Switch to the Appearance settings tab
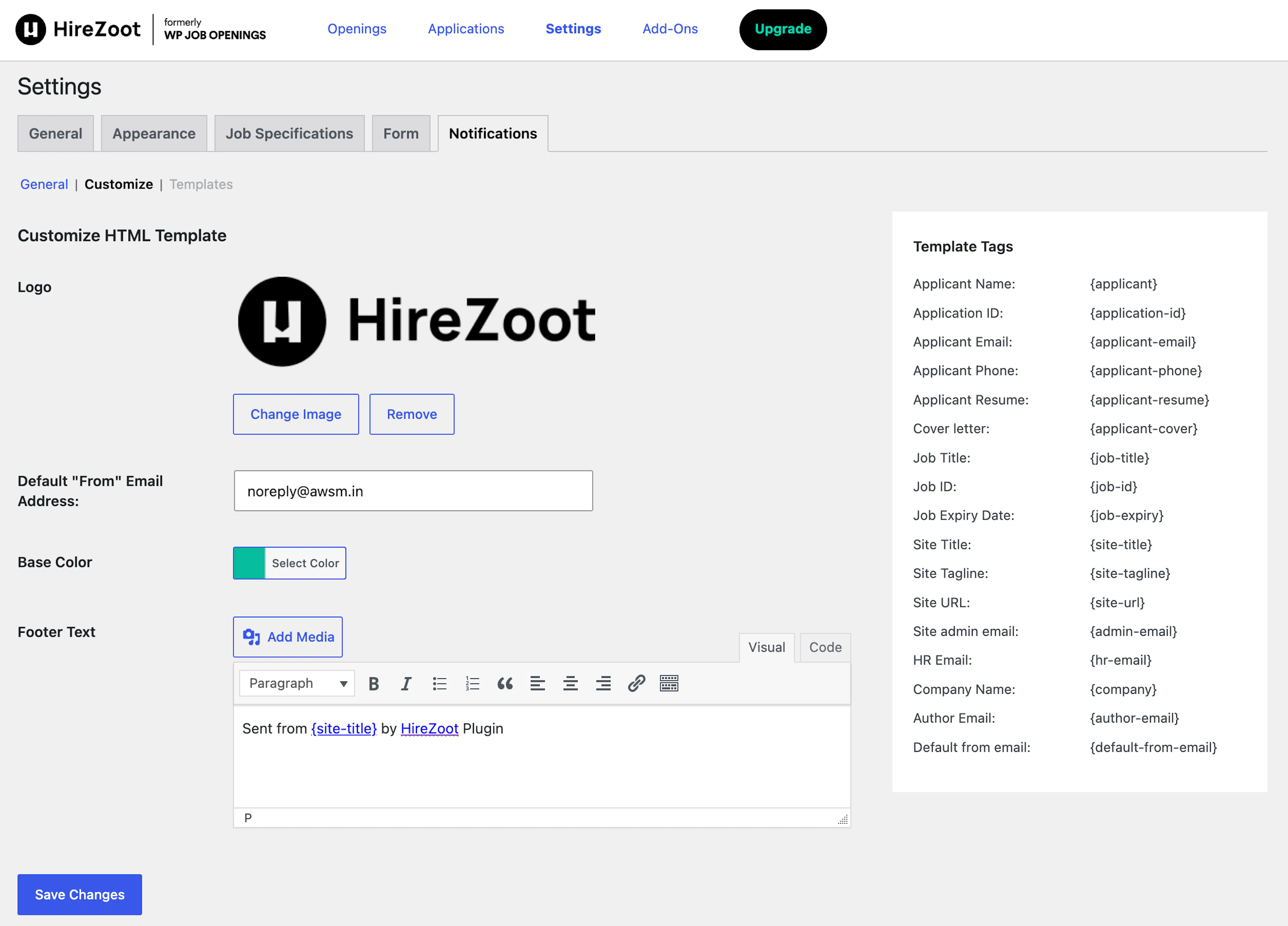This screenshot has width=1288, height=926. coord(154,134)
